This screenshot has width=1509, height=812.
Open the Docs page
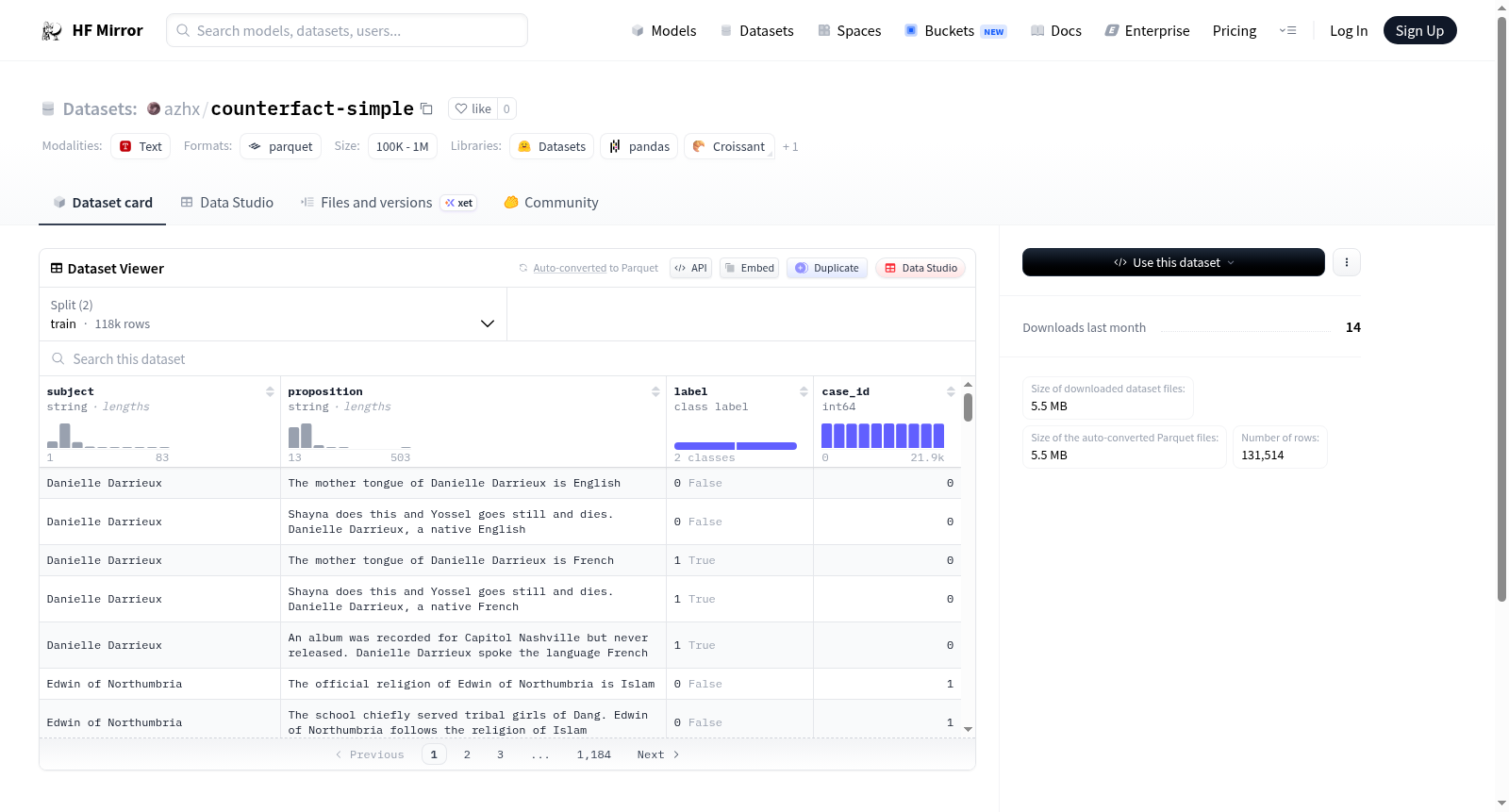pyautogui.click(x=1055, y=31)
